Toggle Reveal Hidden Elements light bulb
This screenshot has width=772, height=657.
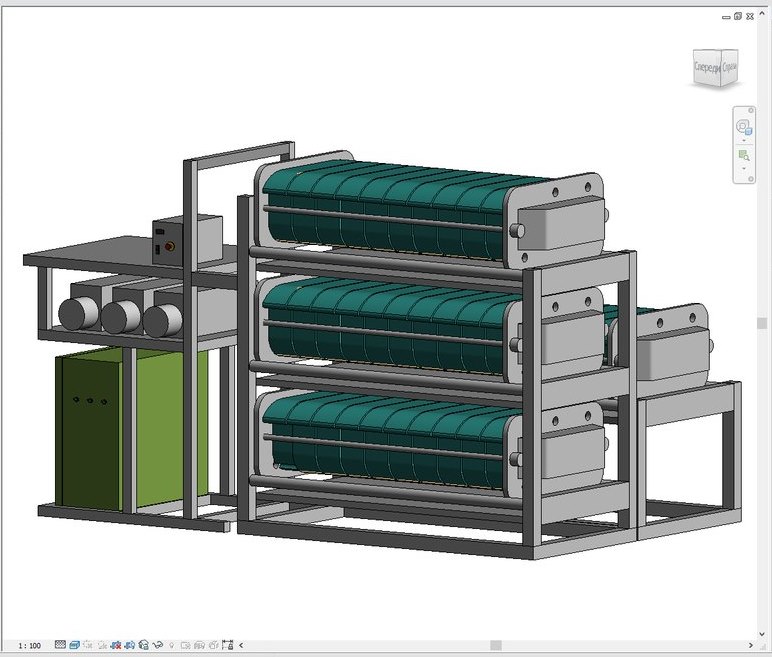click(x=172, y=646)
